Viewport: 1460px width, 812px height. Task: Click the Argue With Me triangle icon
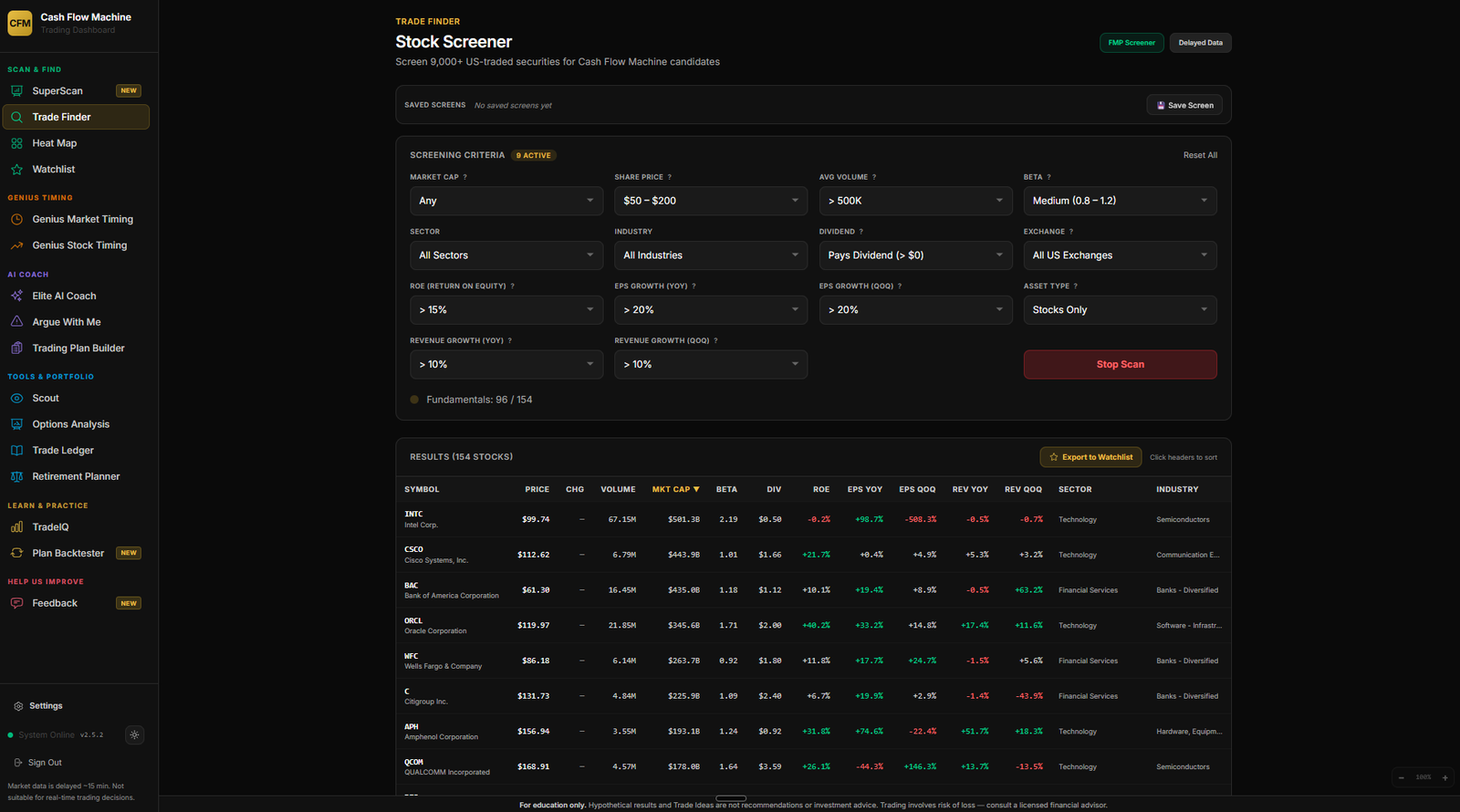click(x=16, y=322)
